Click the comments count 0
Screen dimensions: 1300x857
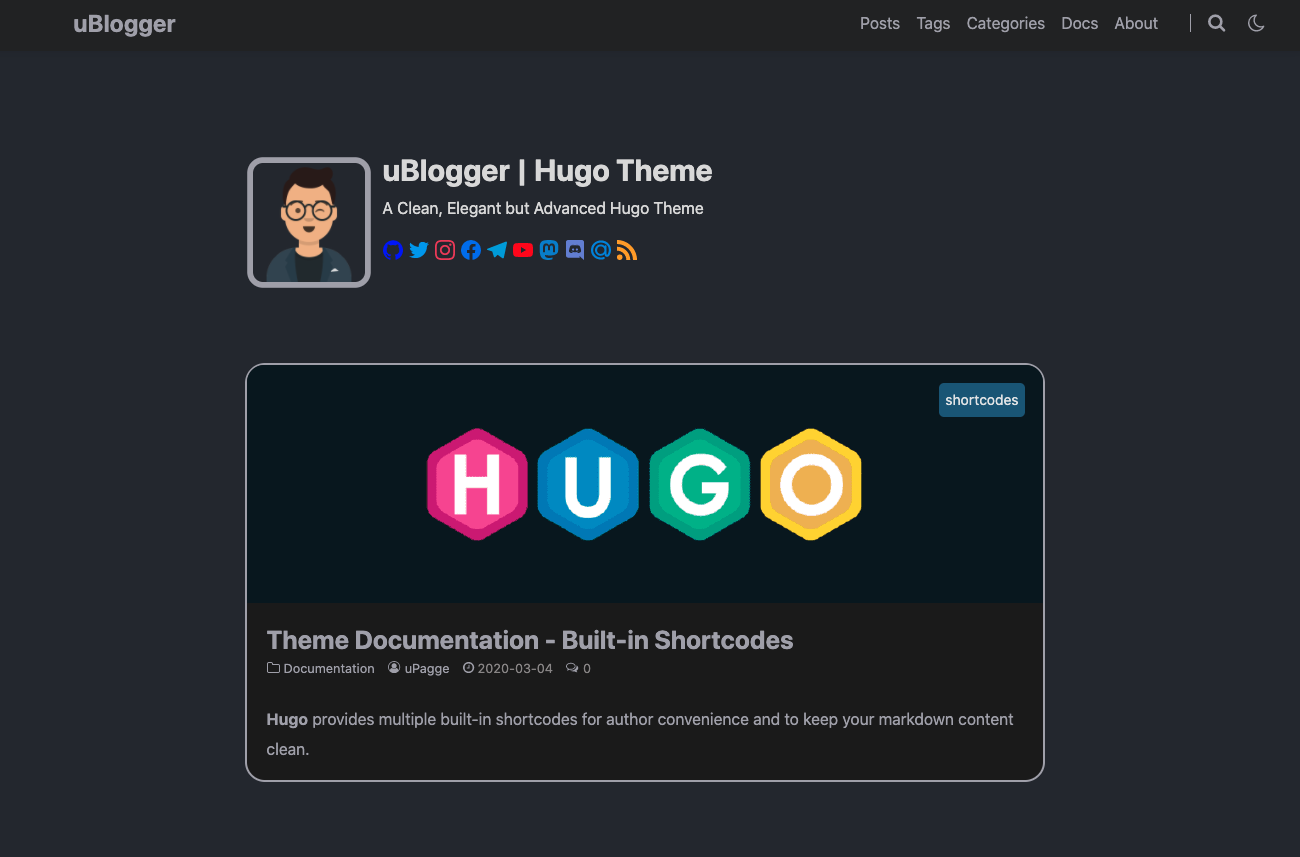click(x=578, y=668)
